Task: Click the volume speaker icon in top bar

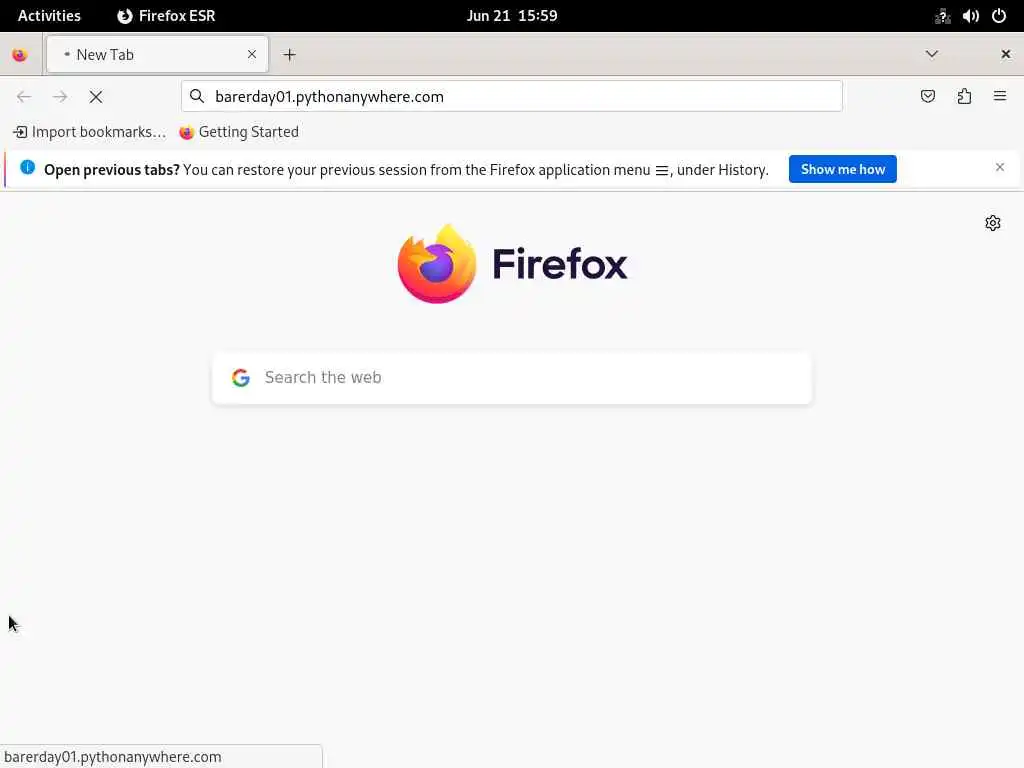Action: pyautogui.click(x=970, y=16)
